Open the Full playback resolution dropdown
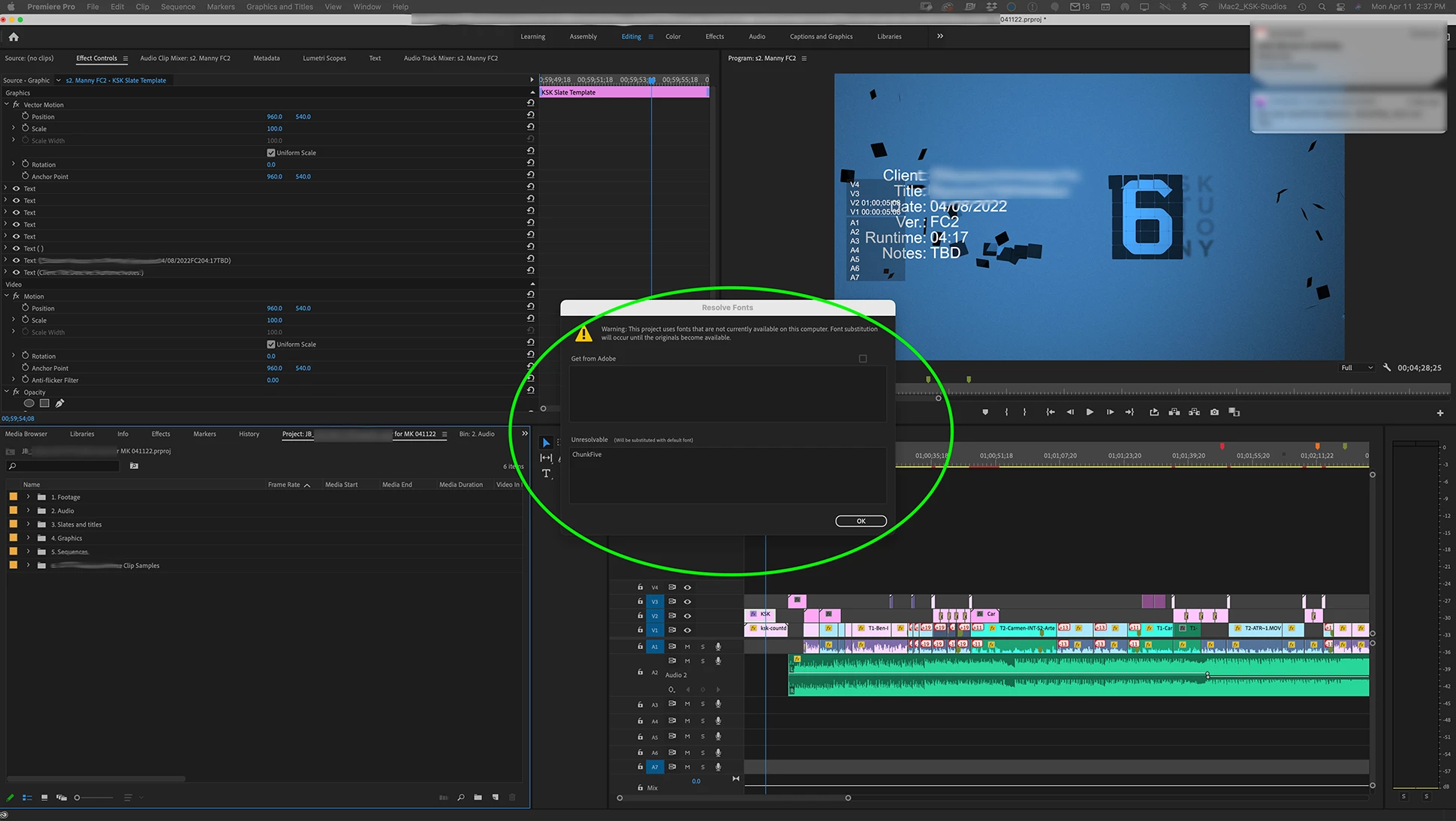1456x821 pixels. (1356, 368)
